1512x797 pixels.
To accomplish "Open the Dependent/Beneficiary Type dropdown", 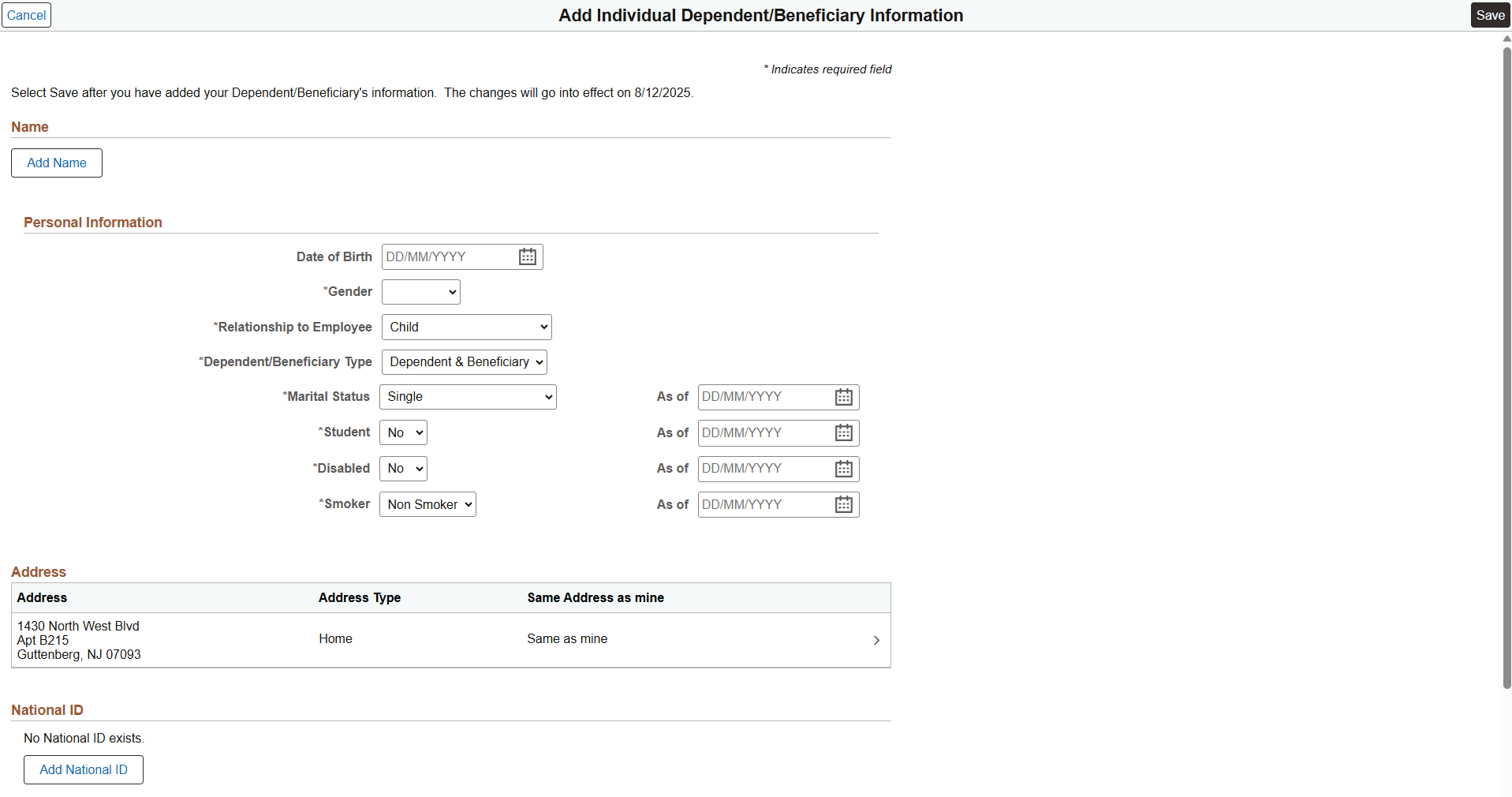I will (x=464, y=361).
